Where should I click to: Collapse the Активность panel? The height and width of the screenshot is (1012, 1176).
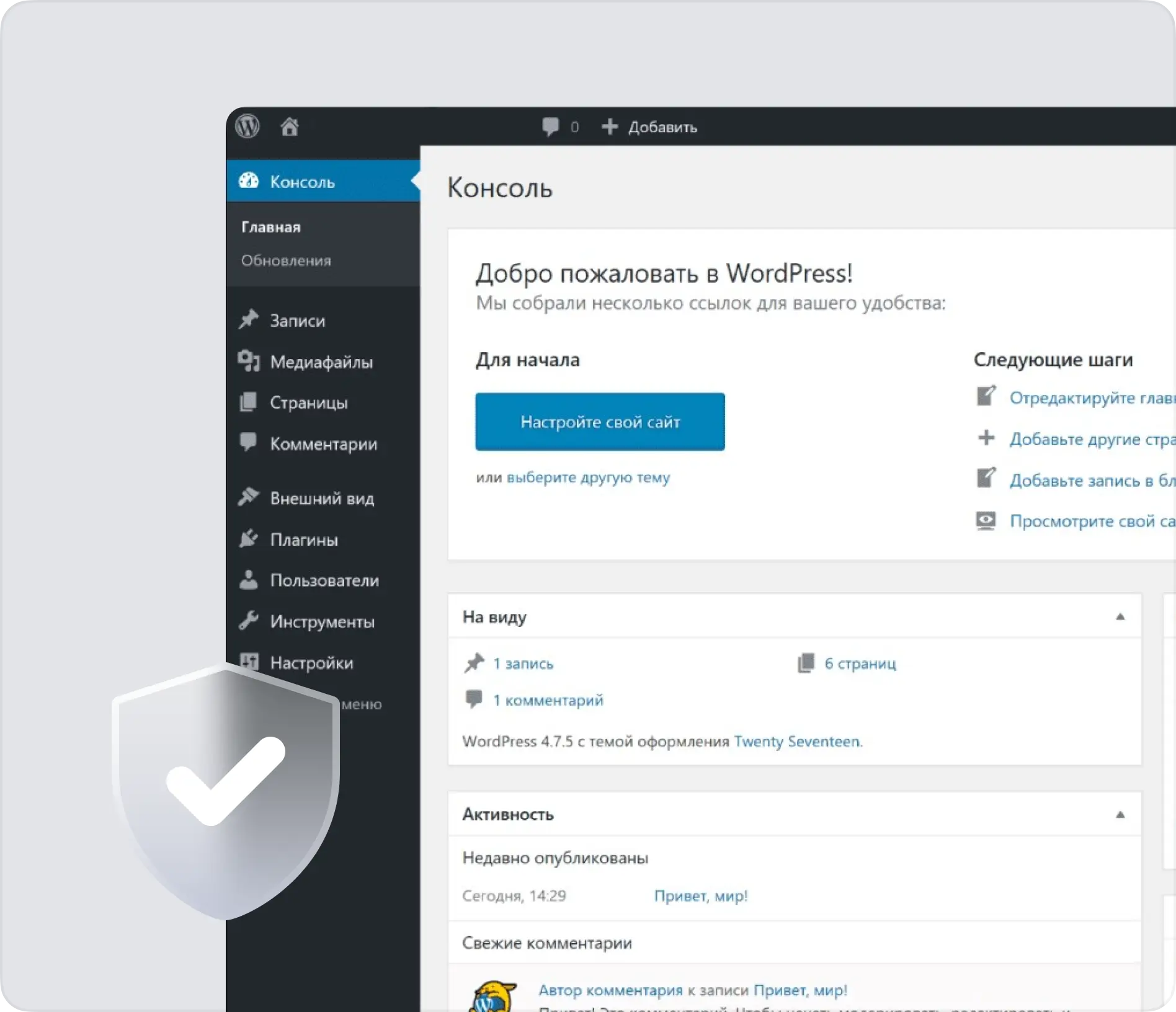pyautogui.click(x=1120, y=814)
